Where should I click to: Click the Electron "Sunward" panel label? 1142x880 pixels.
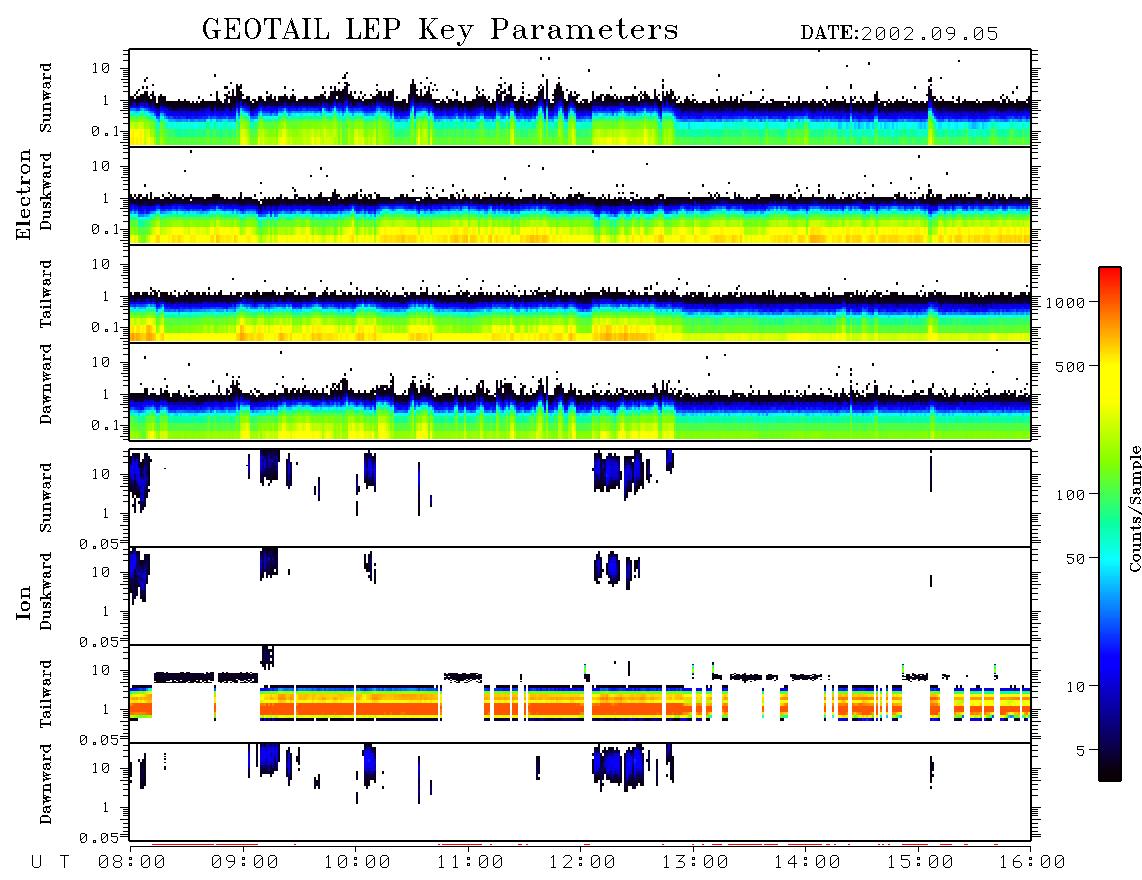click(x=46, y=98)
